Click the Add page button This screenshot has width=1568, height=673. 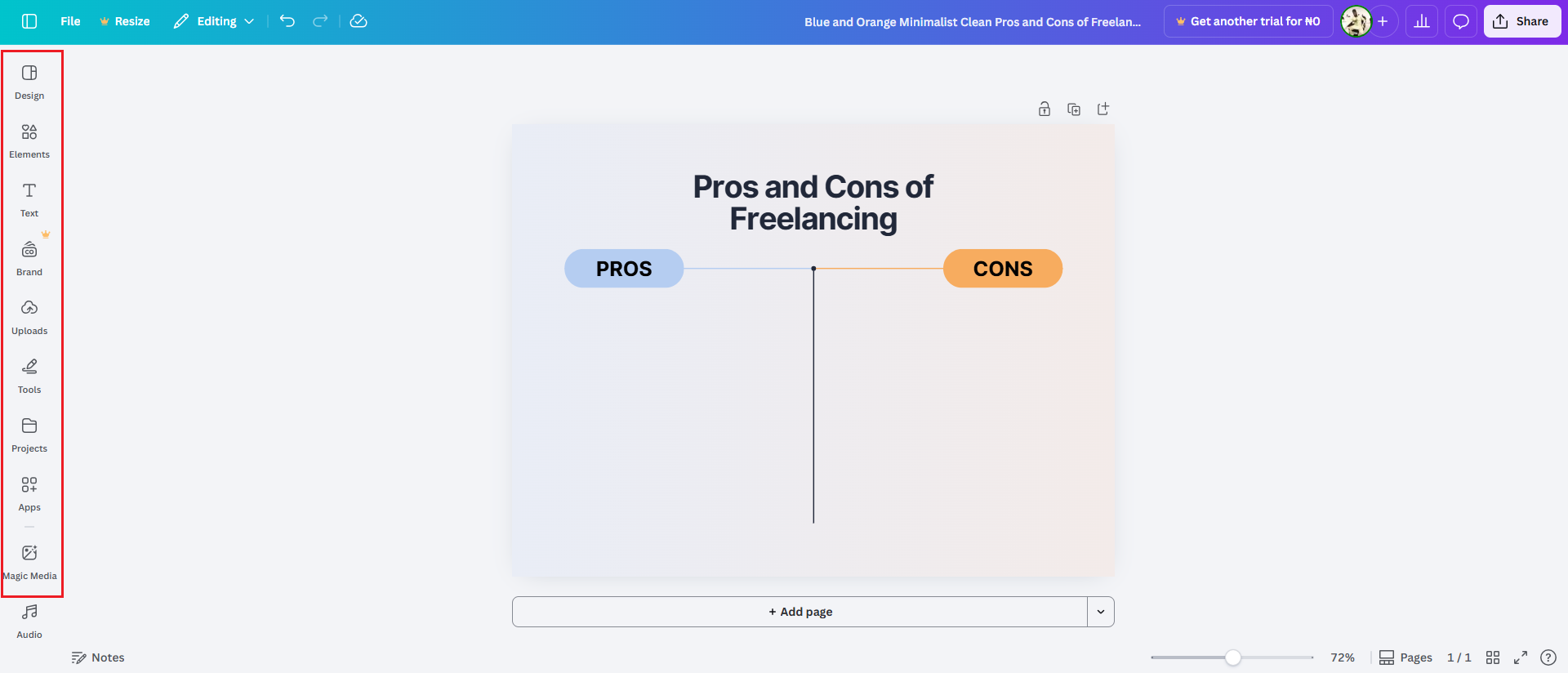(800, 612)
